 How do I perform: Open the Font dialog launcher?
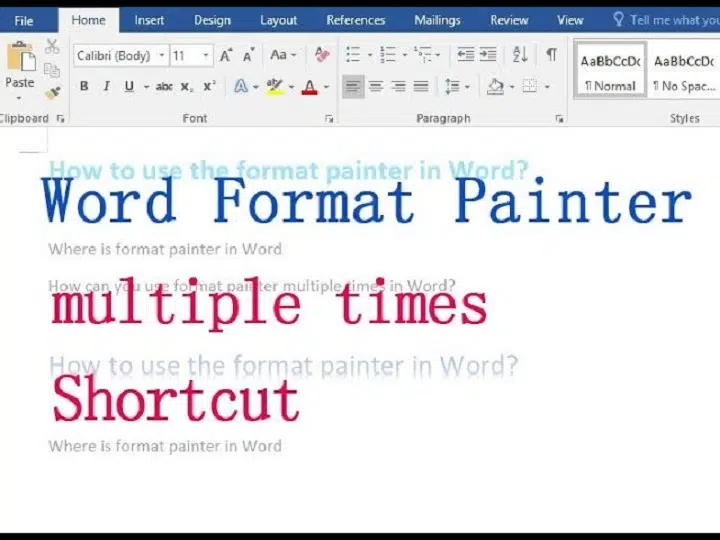coord(329,119)
